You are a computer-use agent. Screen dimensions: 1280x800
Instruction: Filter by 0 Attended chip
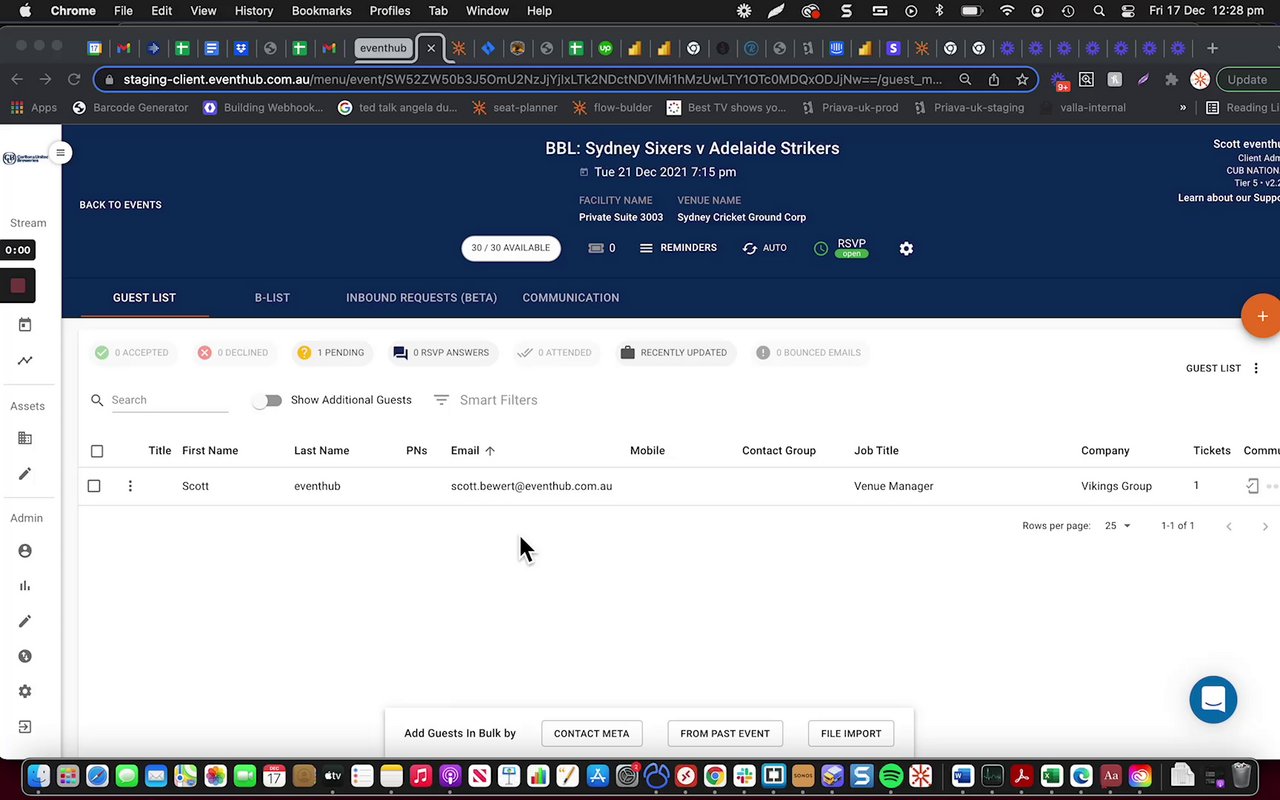[556, 352]
